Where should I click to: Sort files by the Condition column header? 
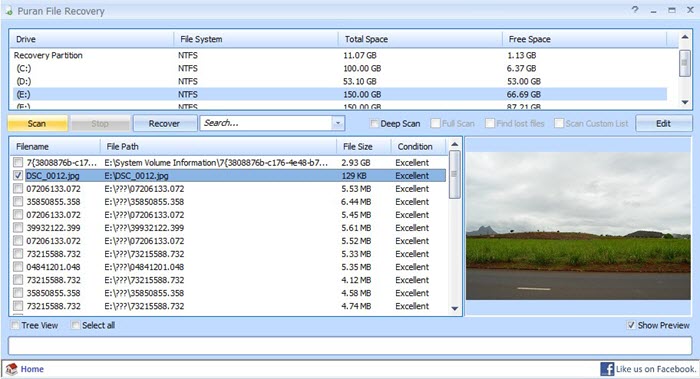(x=418, y=146)
